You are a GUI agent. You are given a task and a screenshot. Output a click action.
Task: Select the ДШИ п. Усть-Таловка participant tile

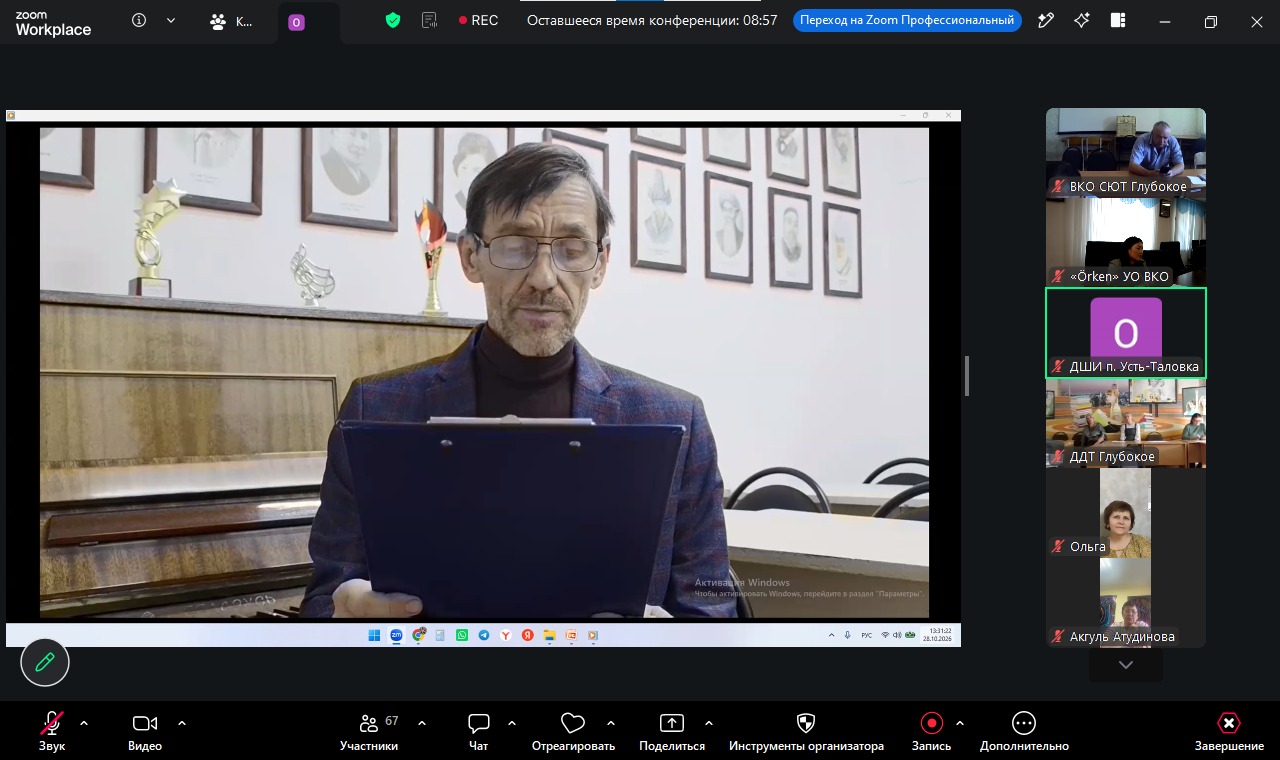tap(1126, 333)
